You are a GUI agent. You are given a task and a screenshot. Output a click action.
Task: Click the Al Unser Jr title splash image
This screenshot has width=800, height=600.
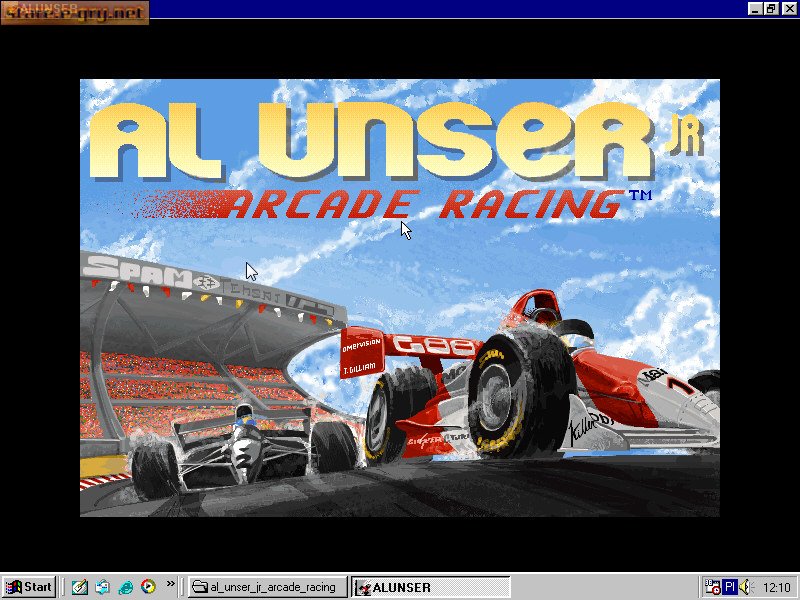[x=400, y=298]
